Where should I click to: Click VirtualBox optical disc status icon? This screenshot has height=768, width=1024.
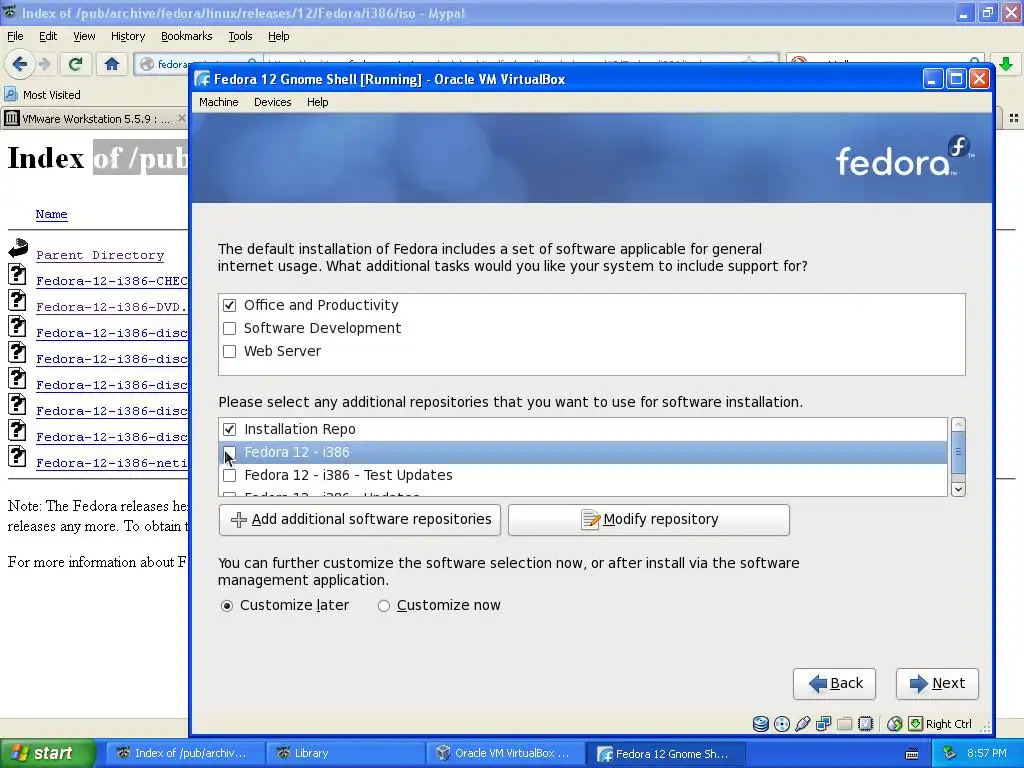pos(782,724)
